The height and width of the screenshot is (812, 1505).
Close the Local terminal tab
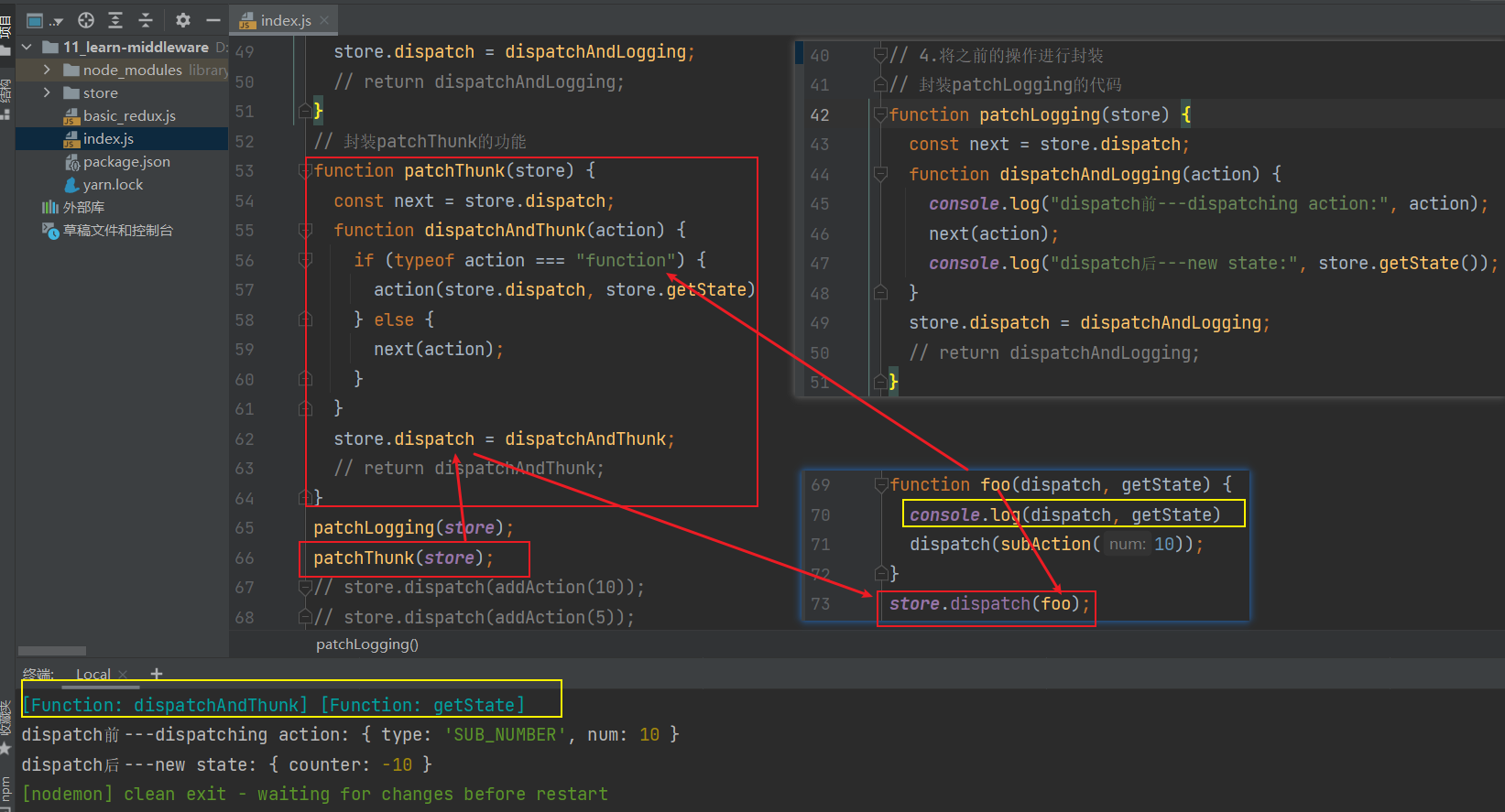[123, 674]
